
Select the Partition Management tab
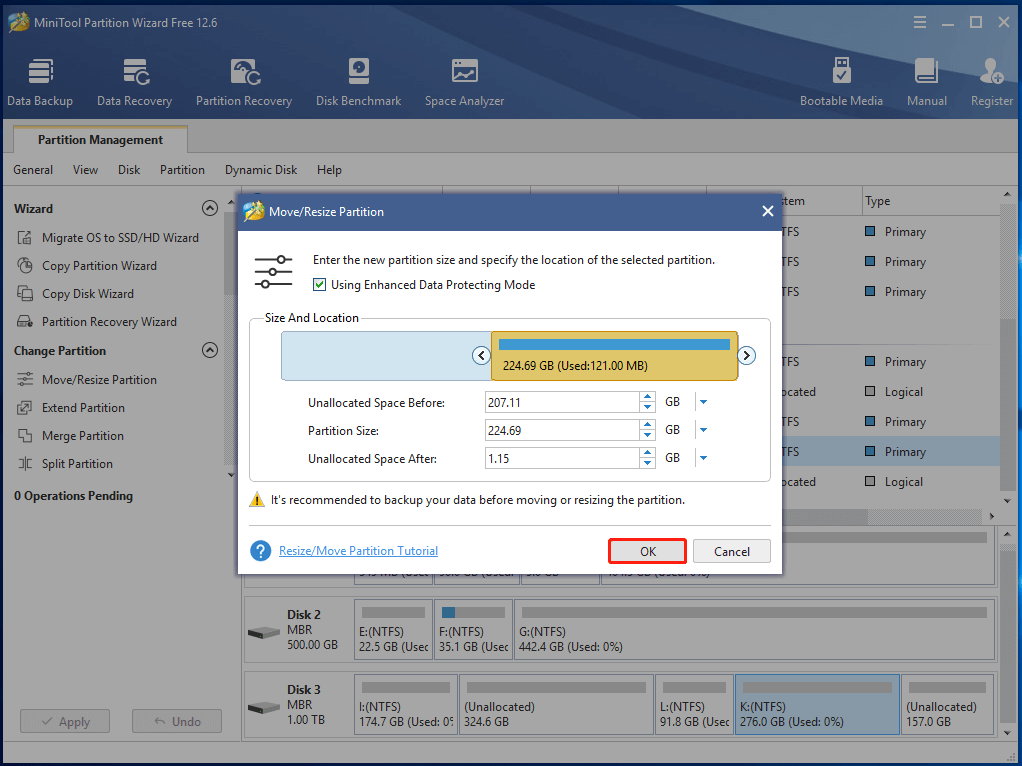[100, 140]
